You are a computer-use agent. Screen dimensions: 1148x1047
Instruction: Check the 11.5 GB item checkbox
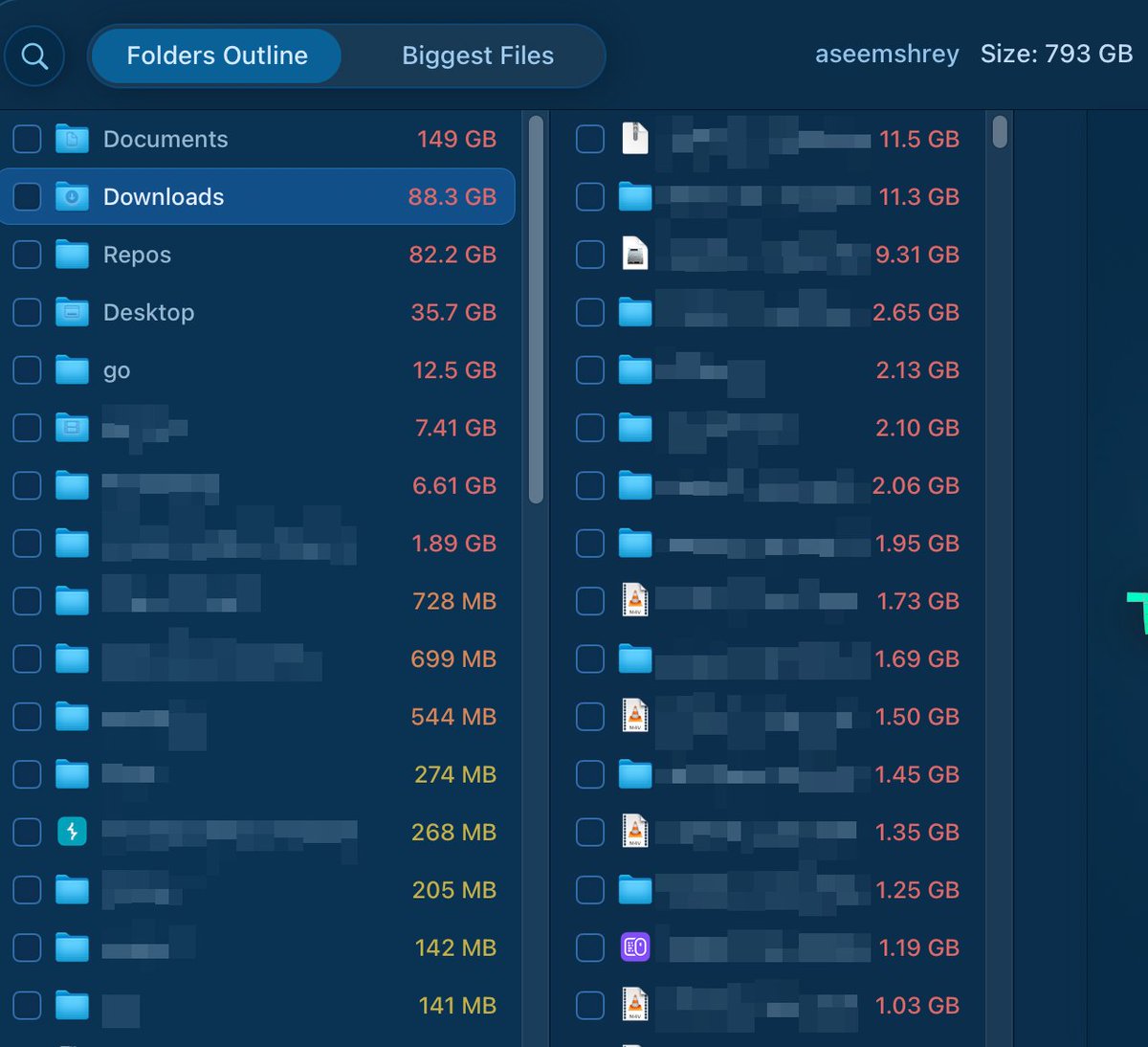[x=590, y=139]
